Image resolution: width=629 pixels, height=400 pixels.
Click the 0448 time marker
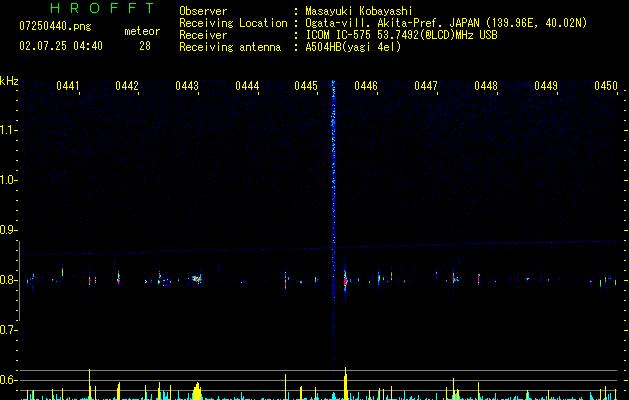tap(486, 86)
